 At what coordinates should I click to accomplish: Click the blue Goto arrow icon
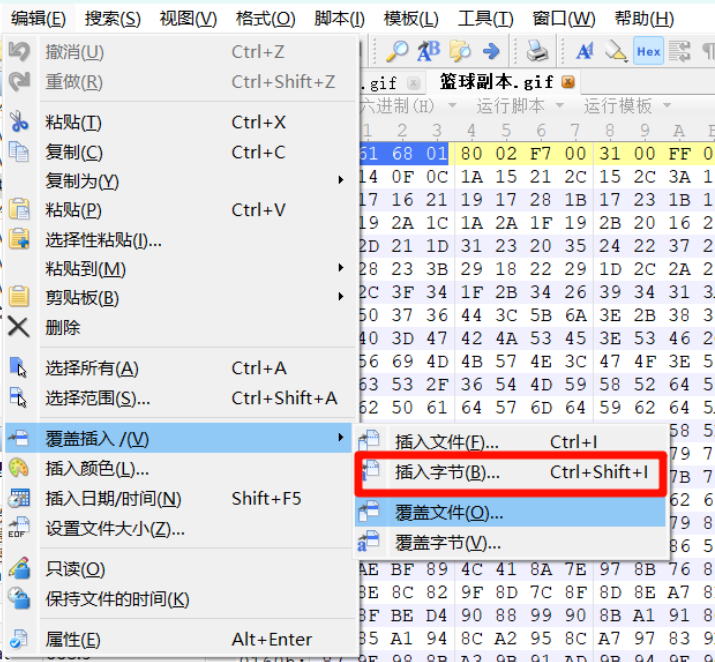coord(491,51)
